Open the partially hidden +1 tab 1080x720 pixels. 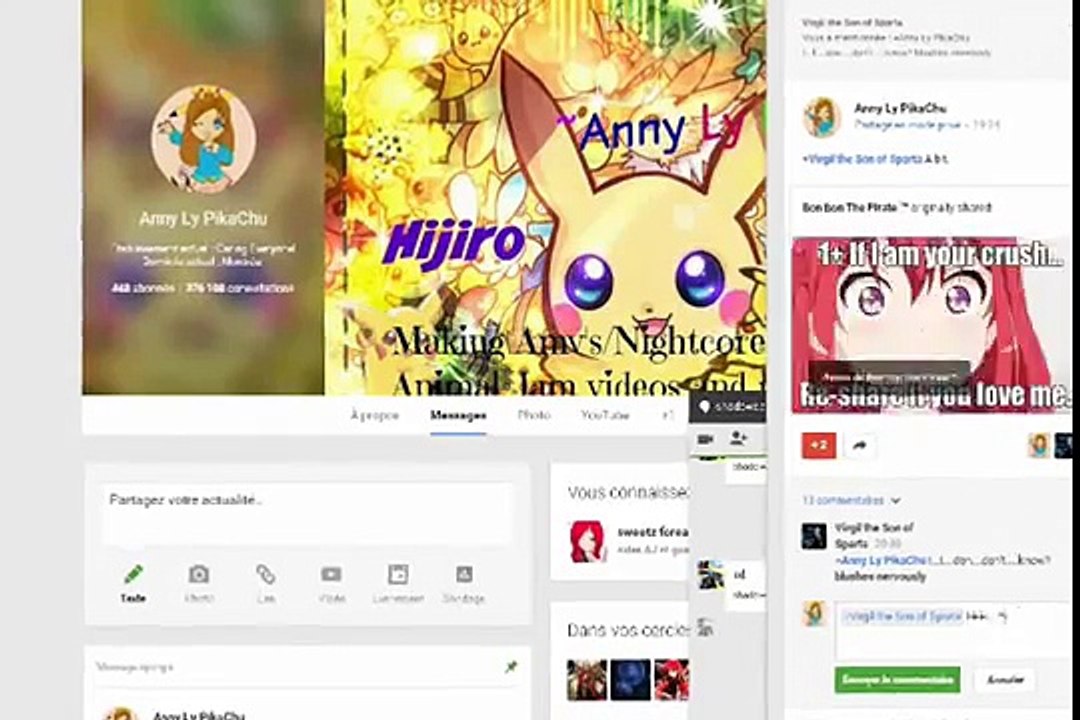point(667,415)
